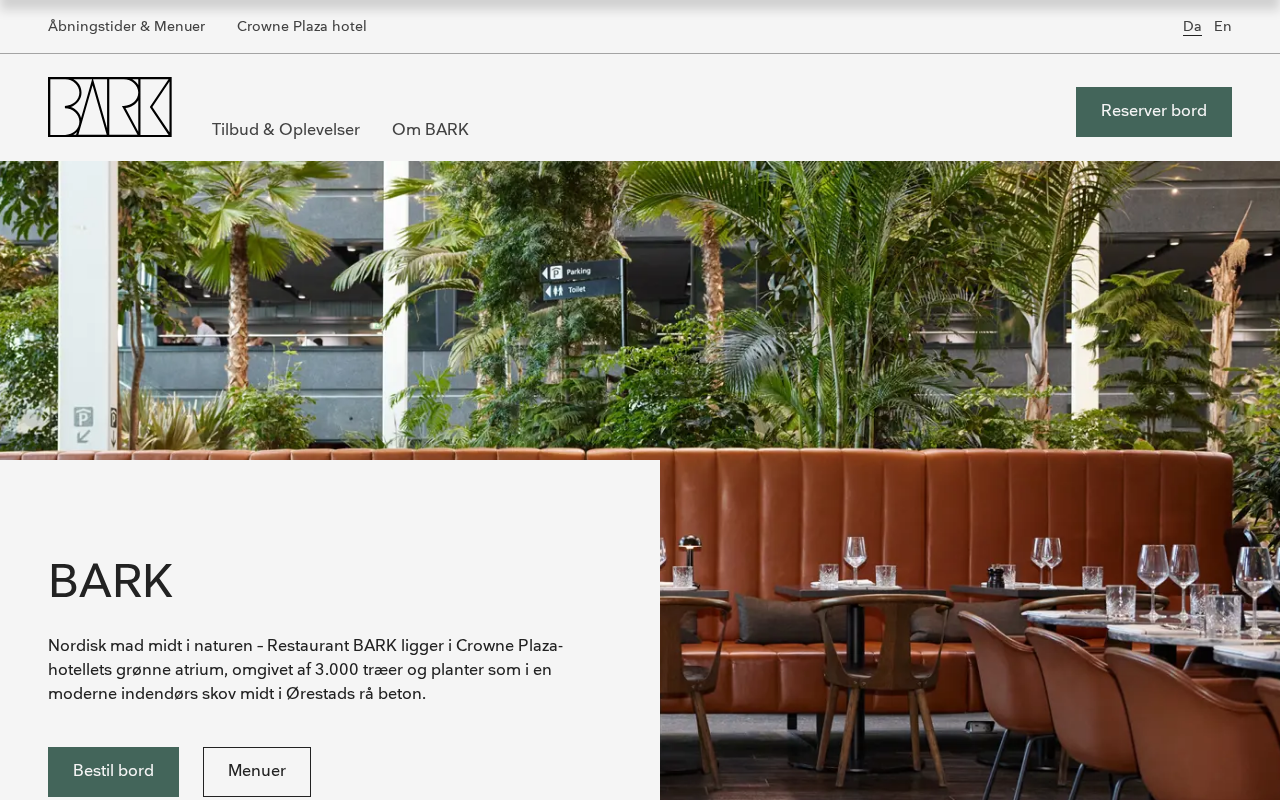Click the P symbol on white pillar
The width and height of the screenshot is (1280, 800).
click(83, 416)
